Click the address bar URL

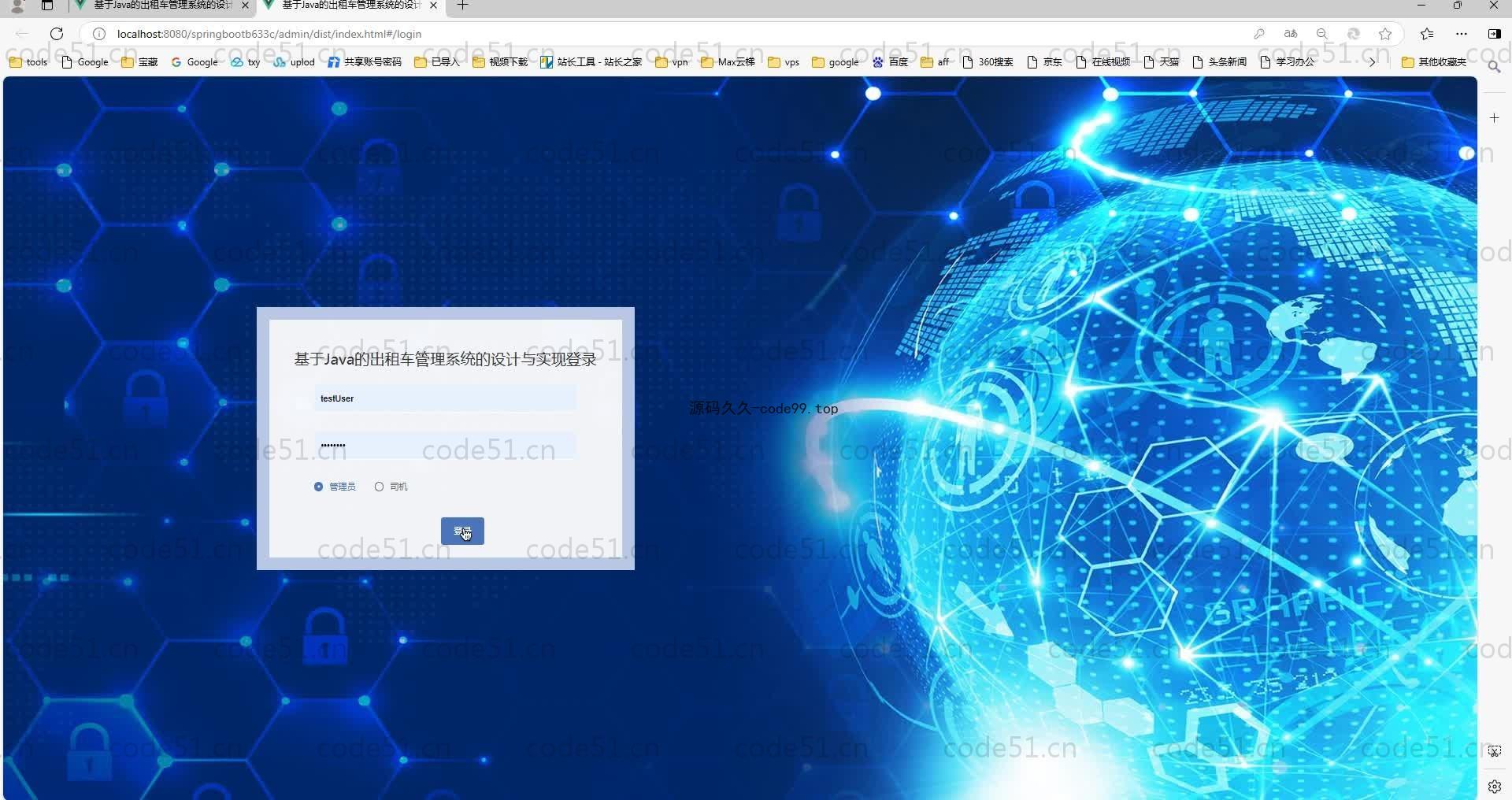269,34
